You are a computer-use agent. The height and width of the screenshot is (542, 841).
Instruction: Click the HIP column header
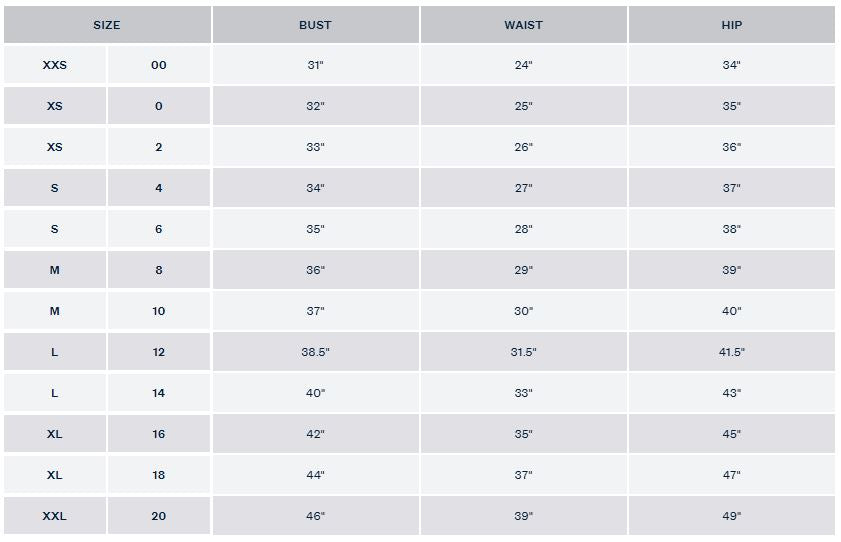click(x=732, y=25)
